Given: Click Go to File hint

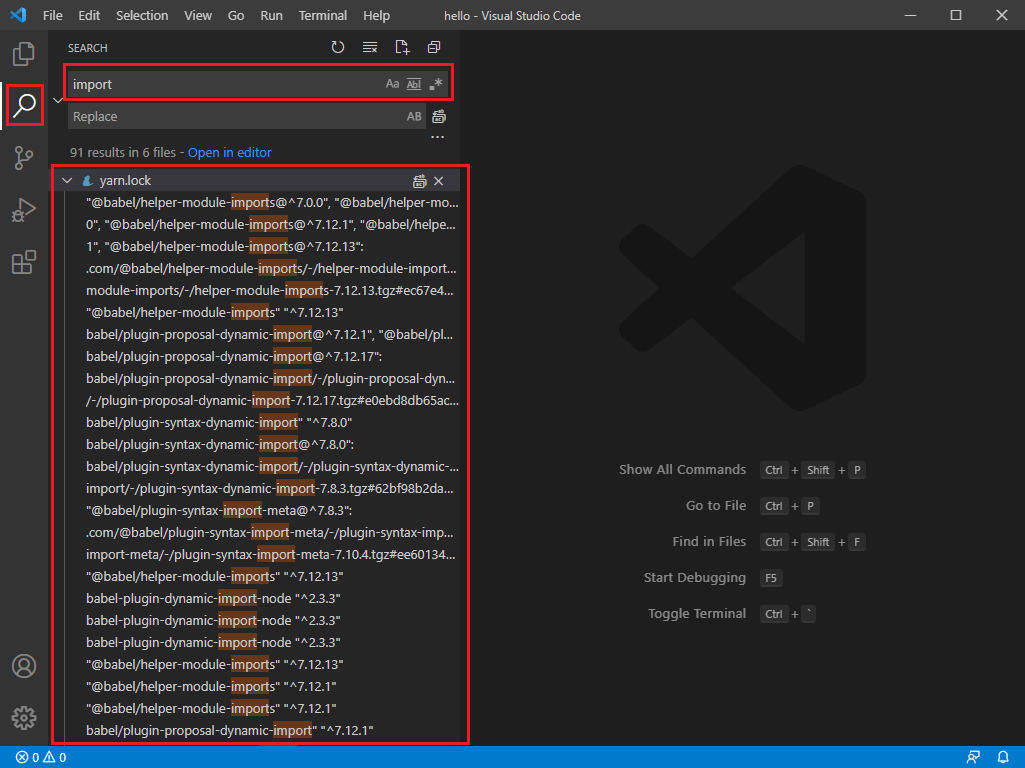Looking at the screenshot, I should (716, 505).
